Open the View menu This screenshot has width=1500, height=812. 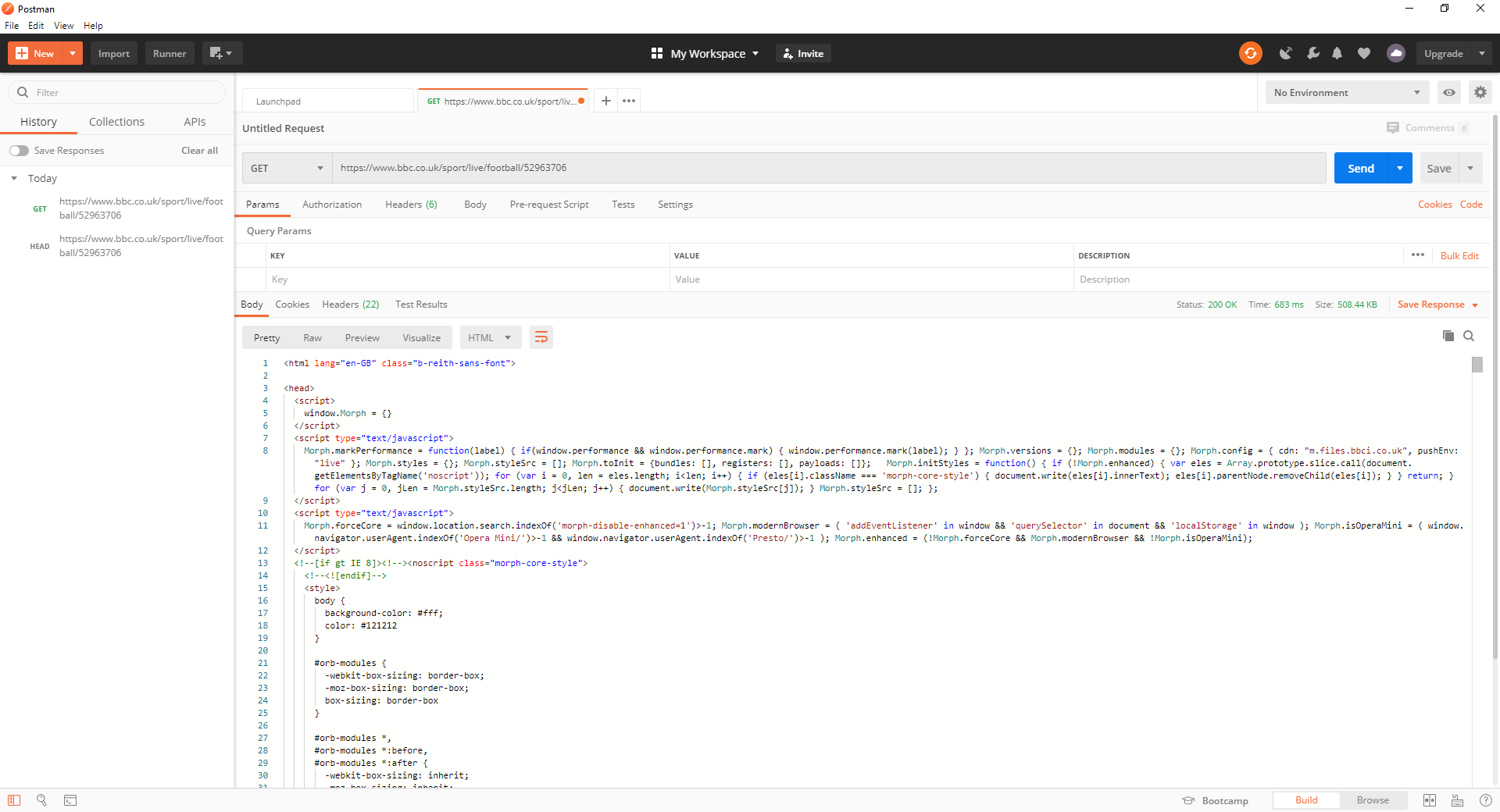click(x=64, y=25)
